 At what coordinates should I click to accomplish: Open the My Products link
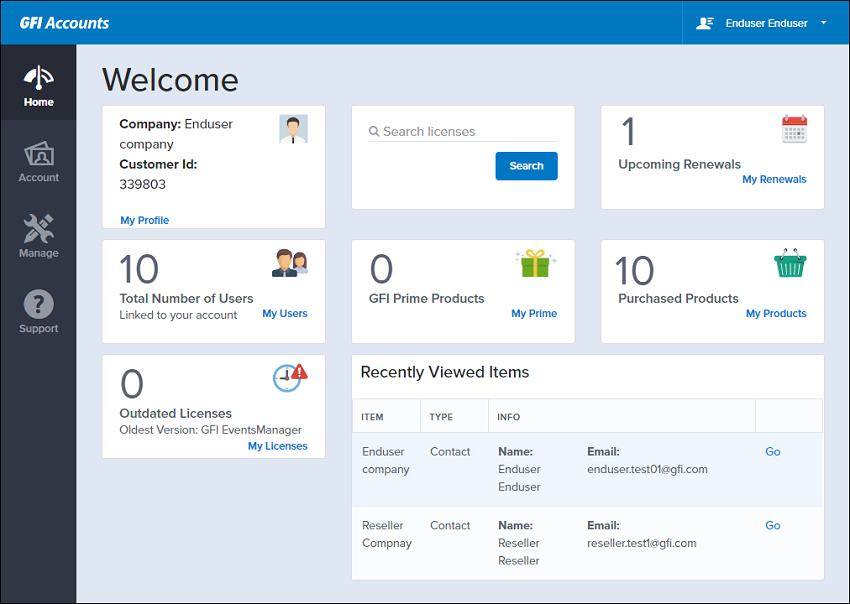776,313
